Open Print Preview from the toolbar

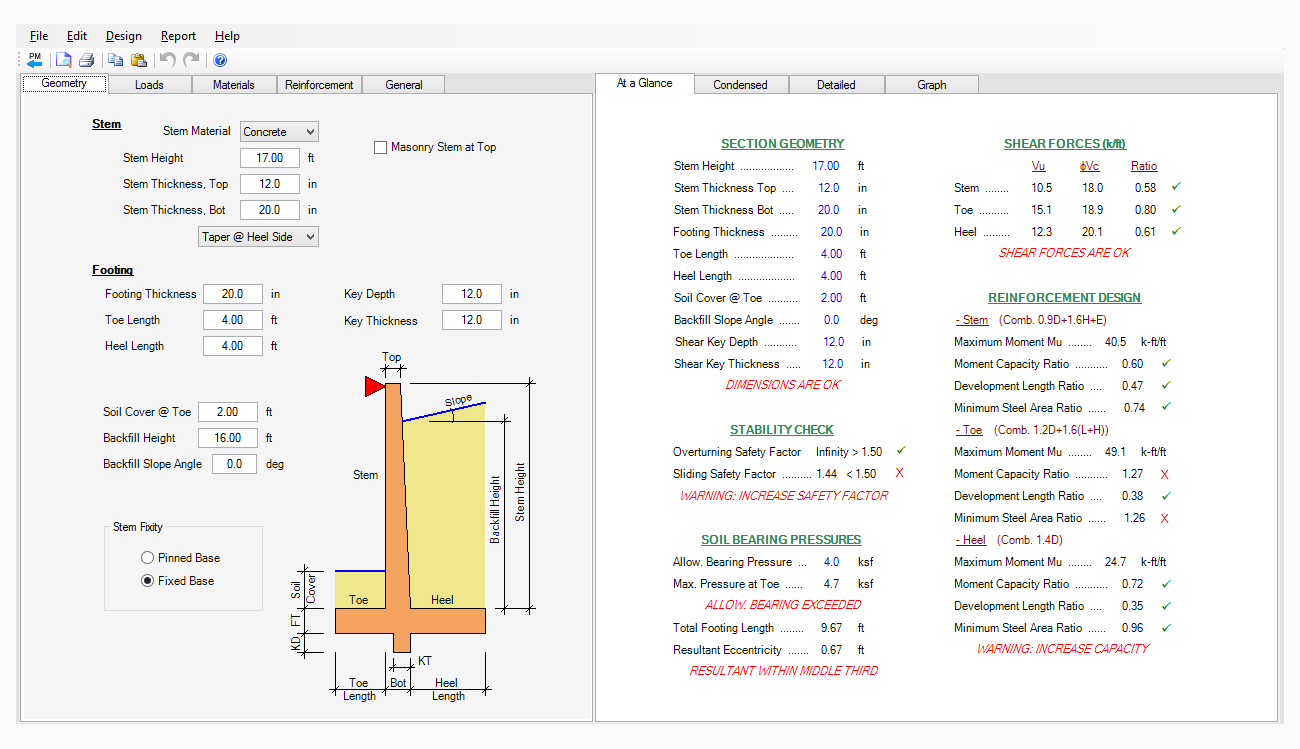point(63,59)
